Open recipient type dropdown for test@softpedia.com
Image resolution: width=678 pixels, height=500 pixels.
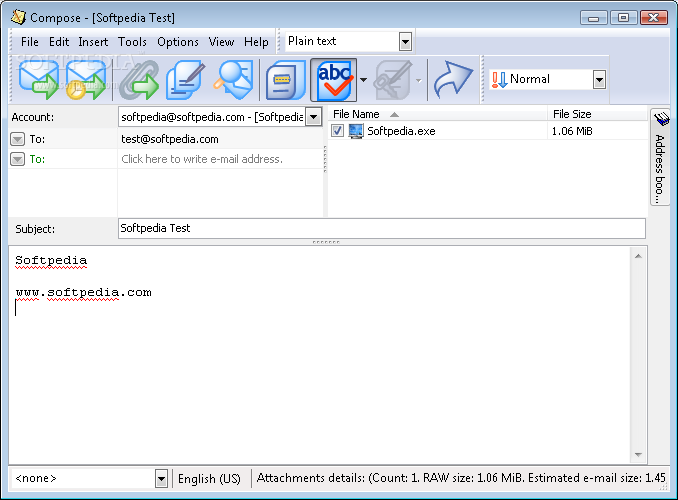pos(17,139)
